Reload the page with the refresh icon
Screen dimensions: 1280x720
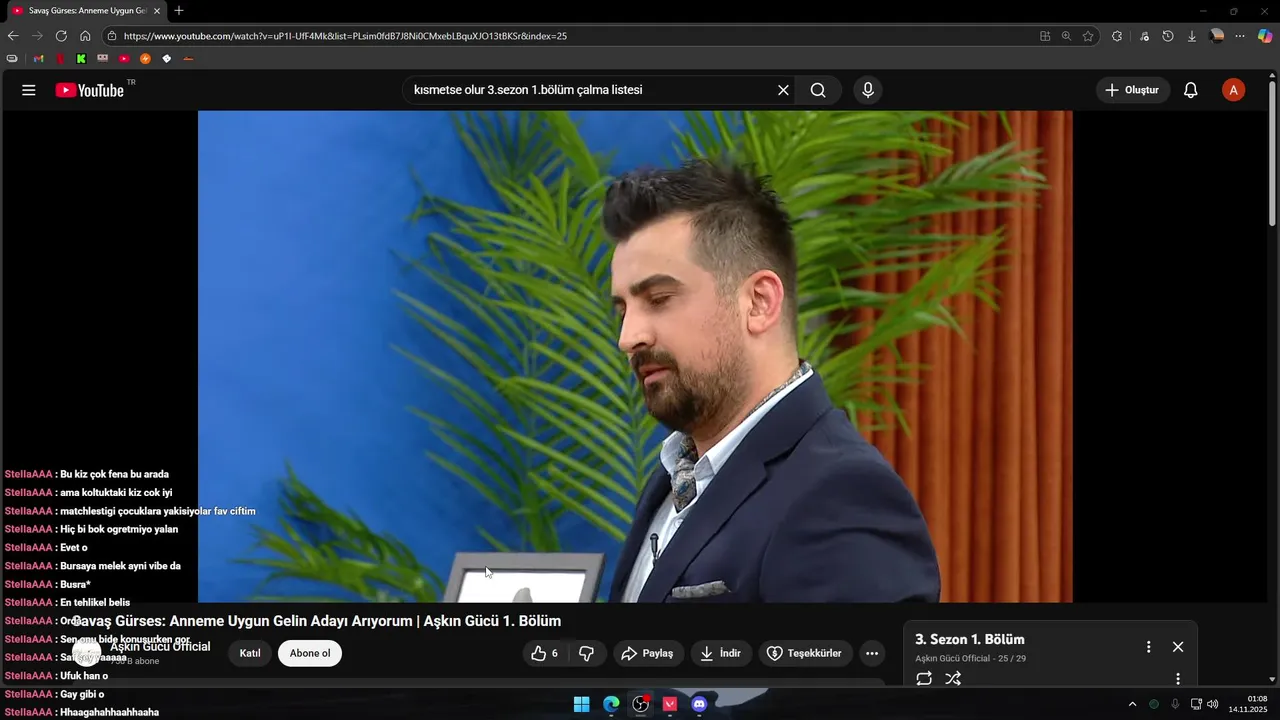[x=61, y=36]
